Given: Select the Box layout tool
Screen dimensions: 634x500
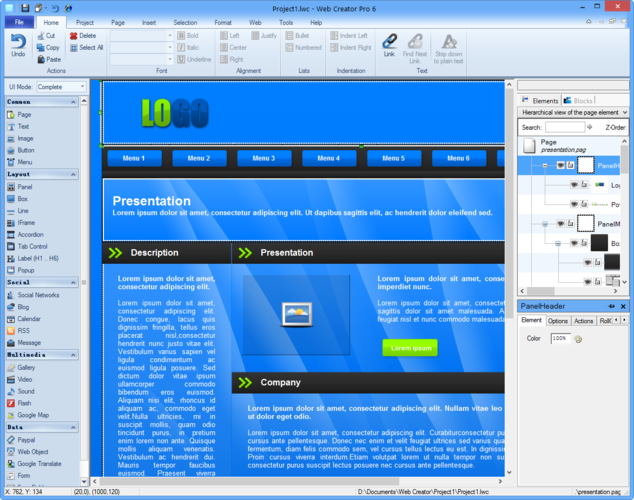Looking at the screenshot, I should click(17, 199).
